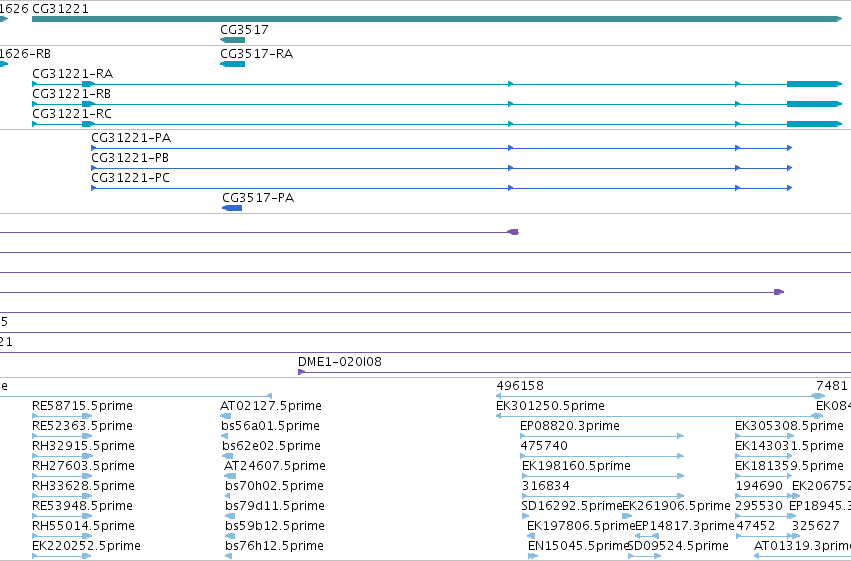
Task: Select EN15045.5prime EST label
Action: [578, 546]
